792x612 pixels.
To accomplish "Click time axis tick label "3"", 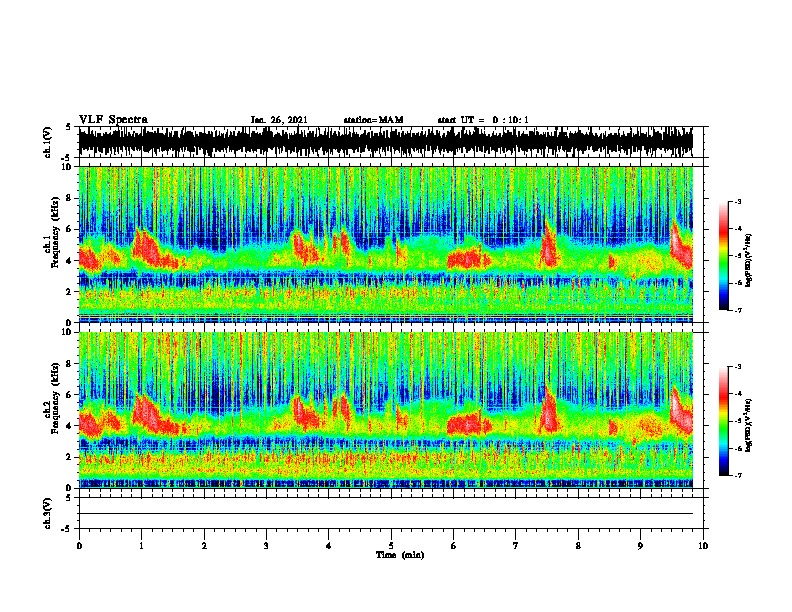I will coord(266,545).
